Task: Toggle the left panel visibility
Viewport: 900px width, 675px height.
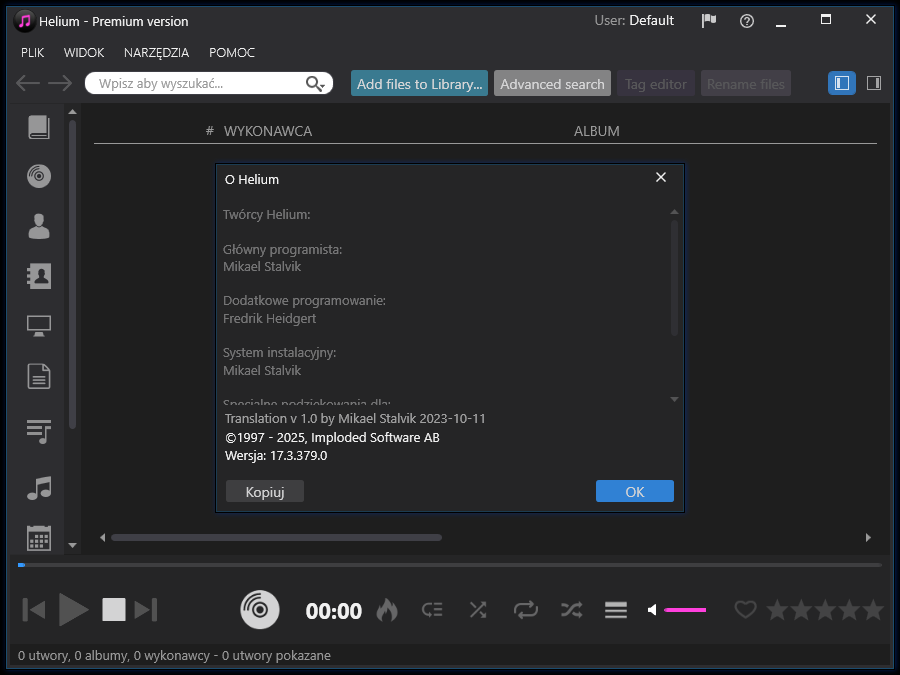Action: click(841, 83)
